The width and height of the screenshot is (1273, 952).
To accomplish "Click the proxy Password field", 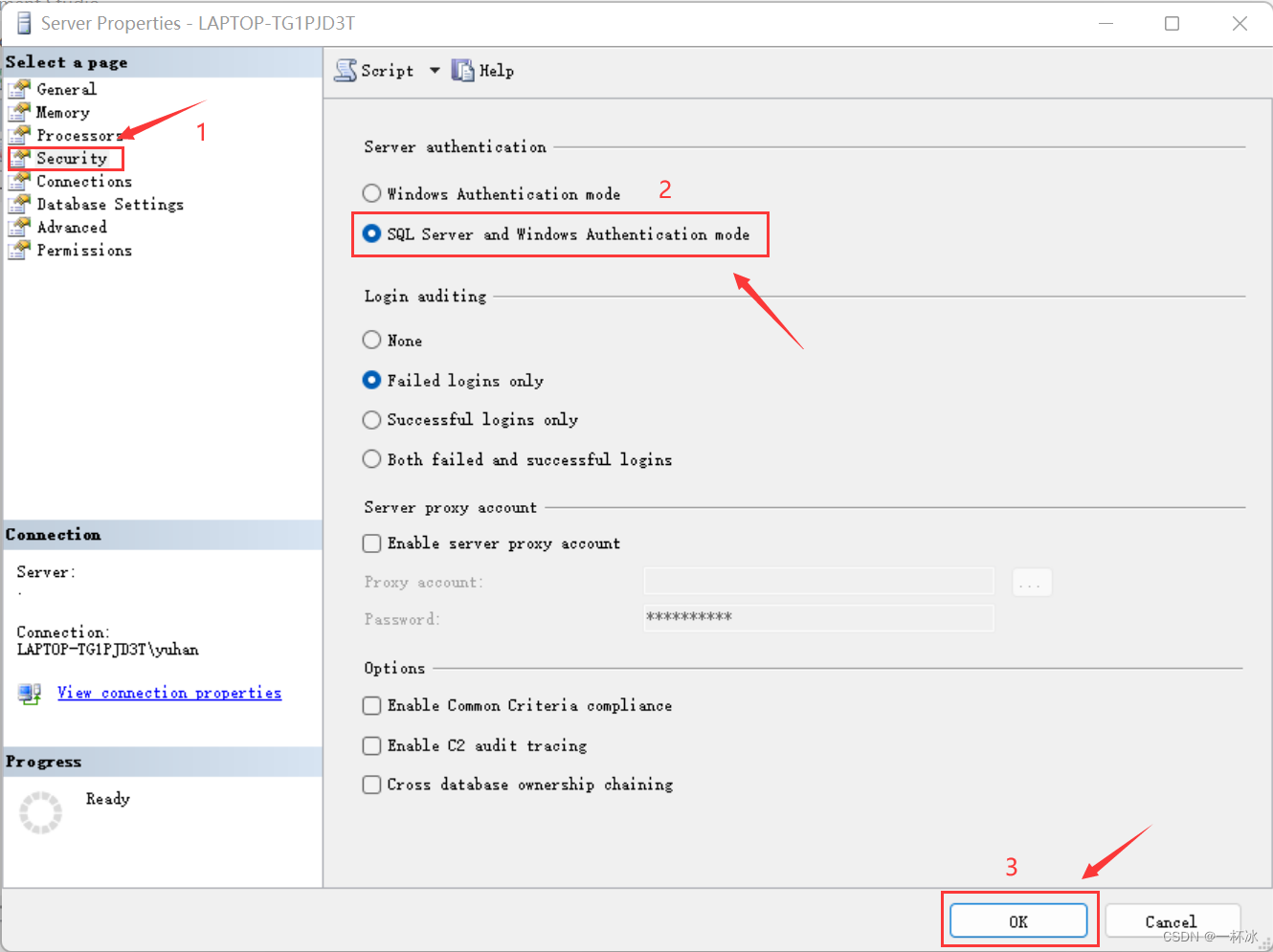I will tap(819, 618).
